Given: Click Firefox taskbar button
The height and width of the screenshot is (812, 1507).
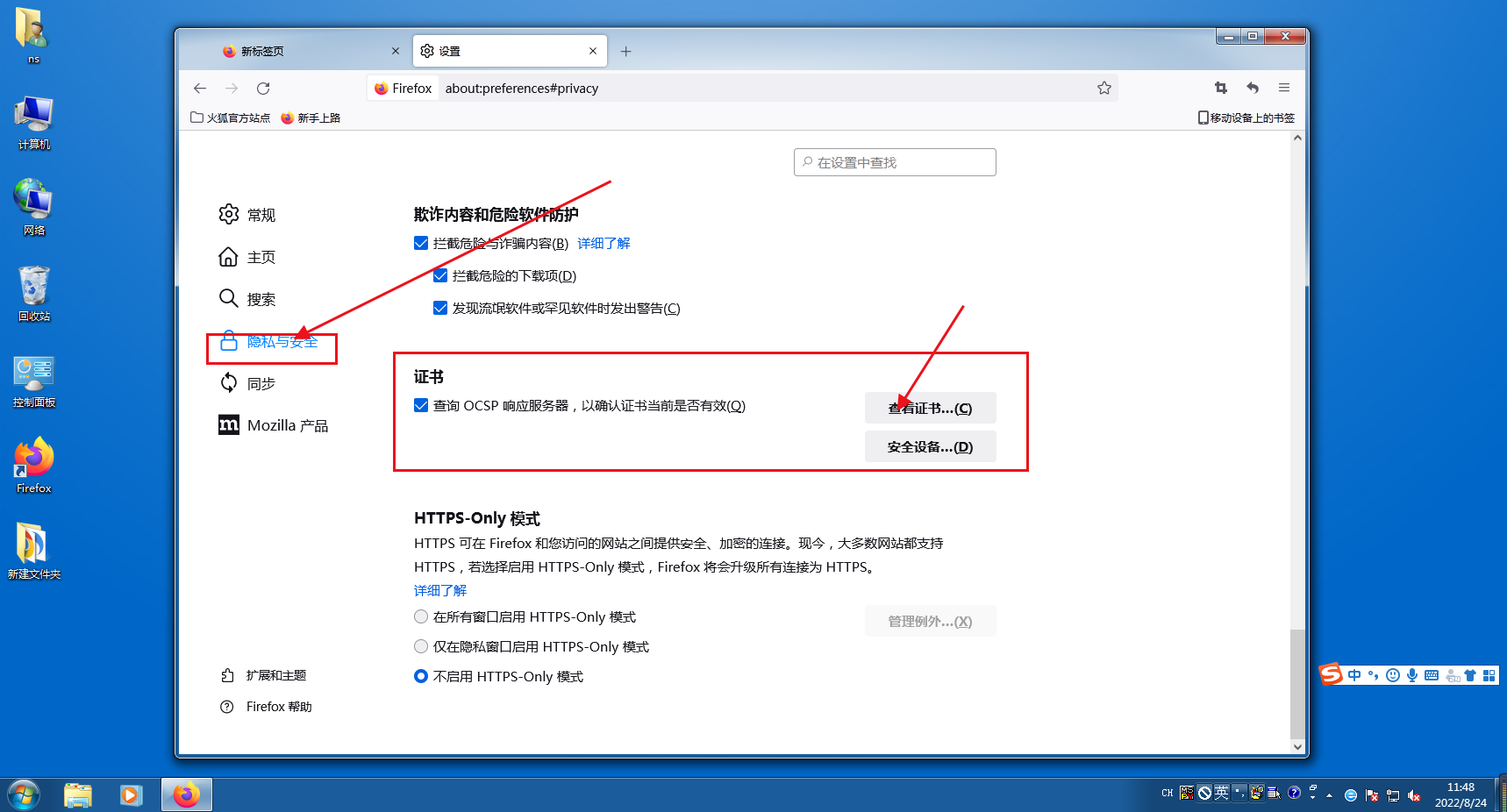Looking at the screenshot, I should (x=186, y=795).
